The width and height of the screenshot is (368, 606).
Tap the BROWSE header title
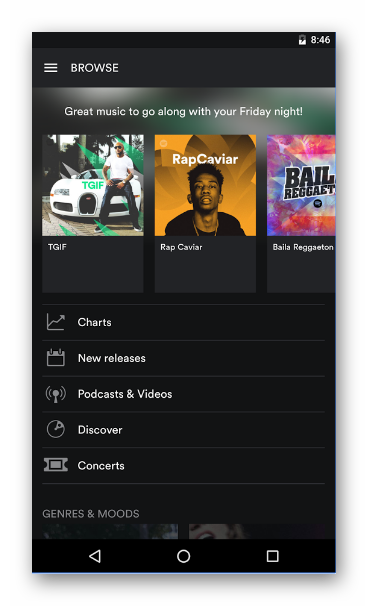coord(95,68)
